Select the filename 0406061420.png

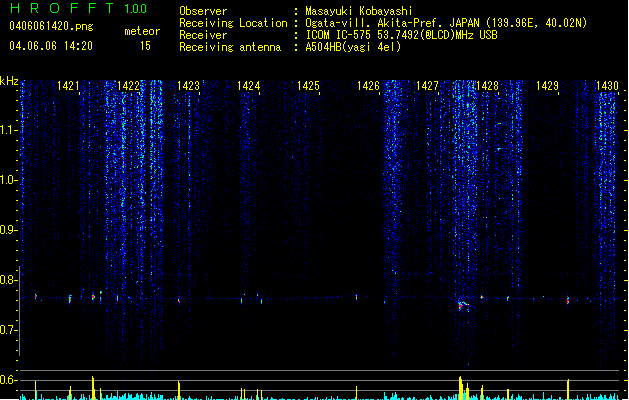click(x=51, y=26)
